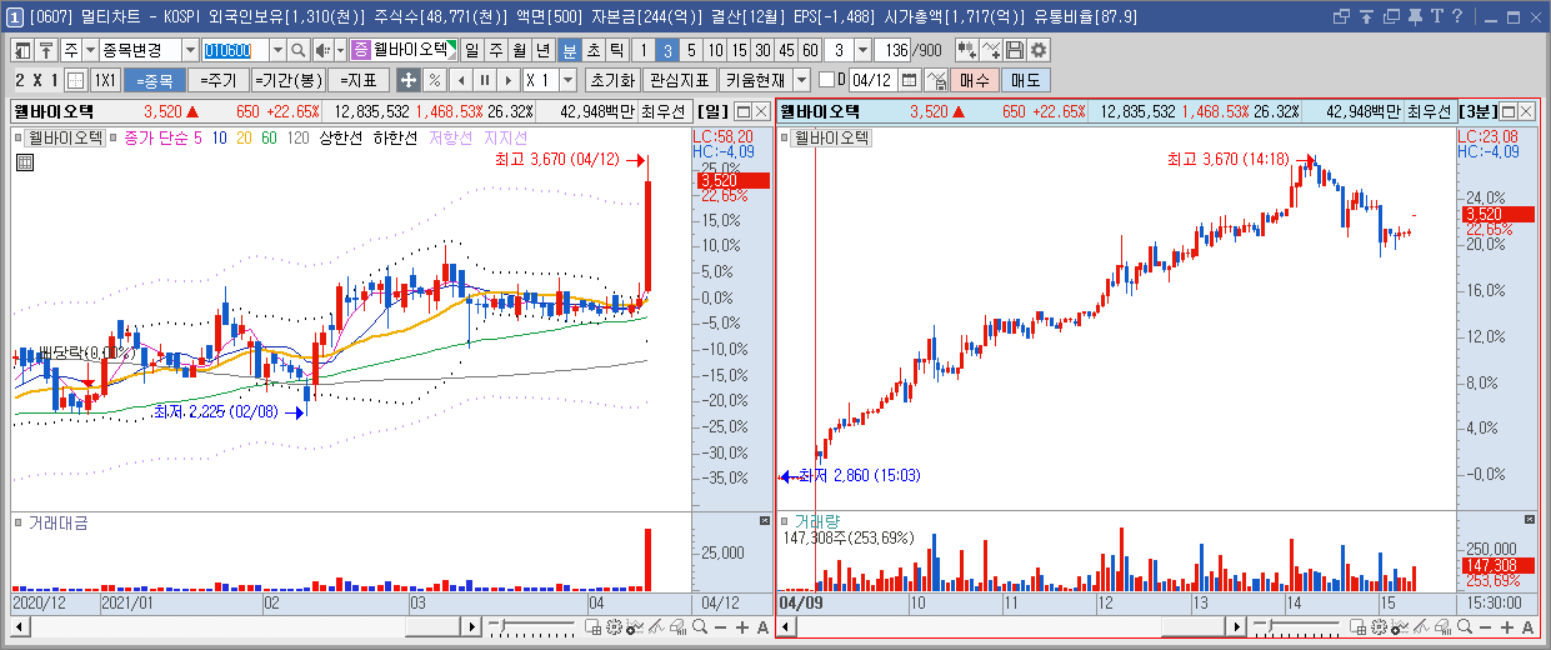1551x650 pixels.
Task: Open the 주 market type dropdown arrow
Action: point(90,50)
